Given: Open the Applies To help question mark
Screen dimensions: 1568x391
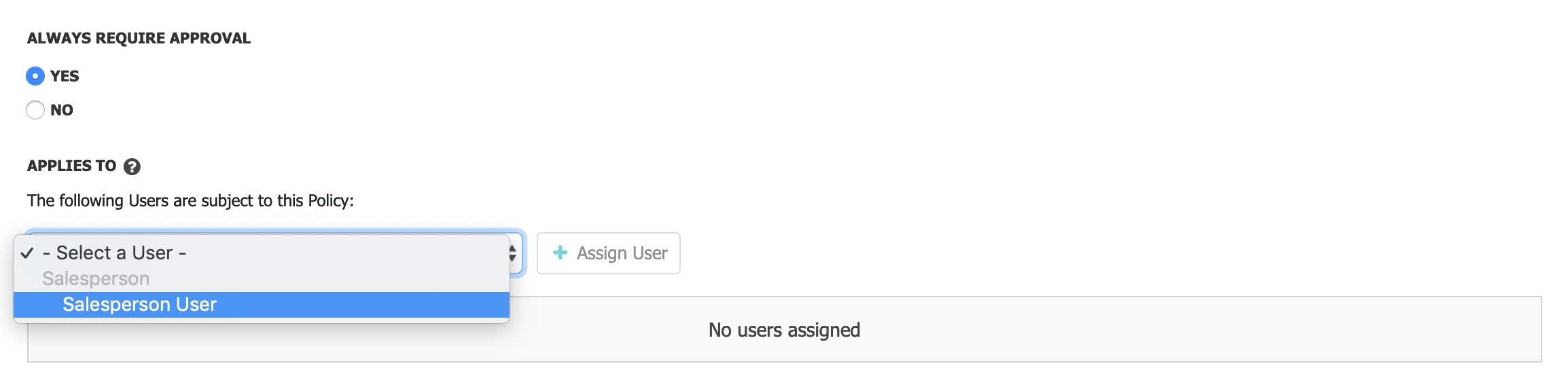Looking at the screenshot, I should tap(132, 166).
